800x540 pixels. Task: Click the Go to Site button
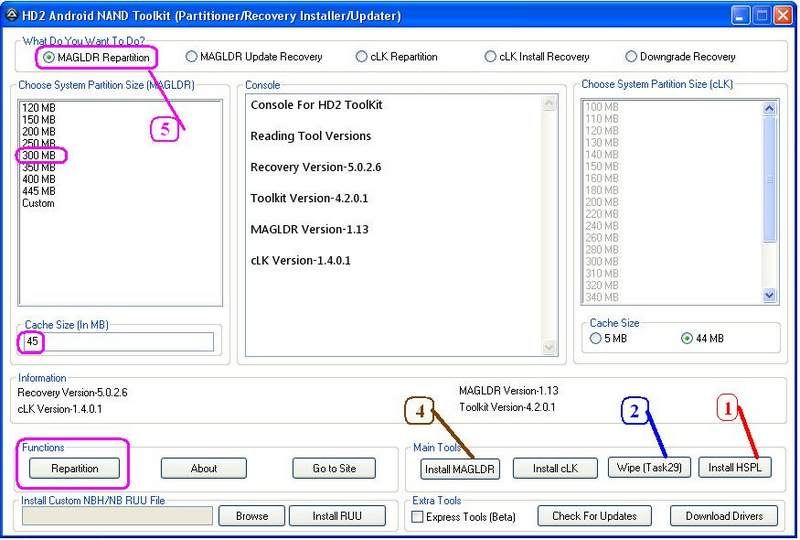click(x=334, y=468)
